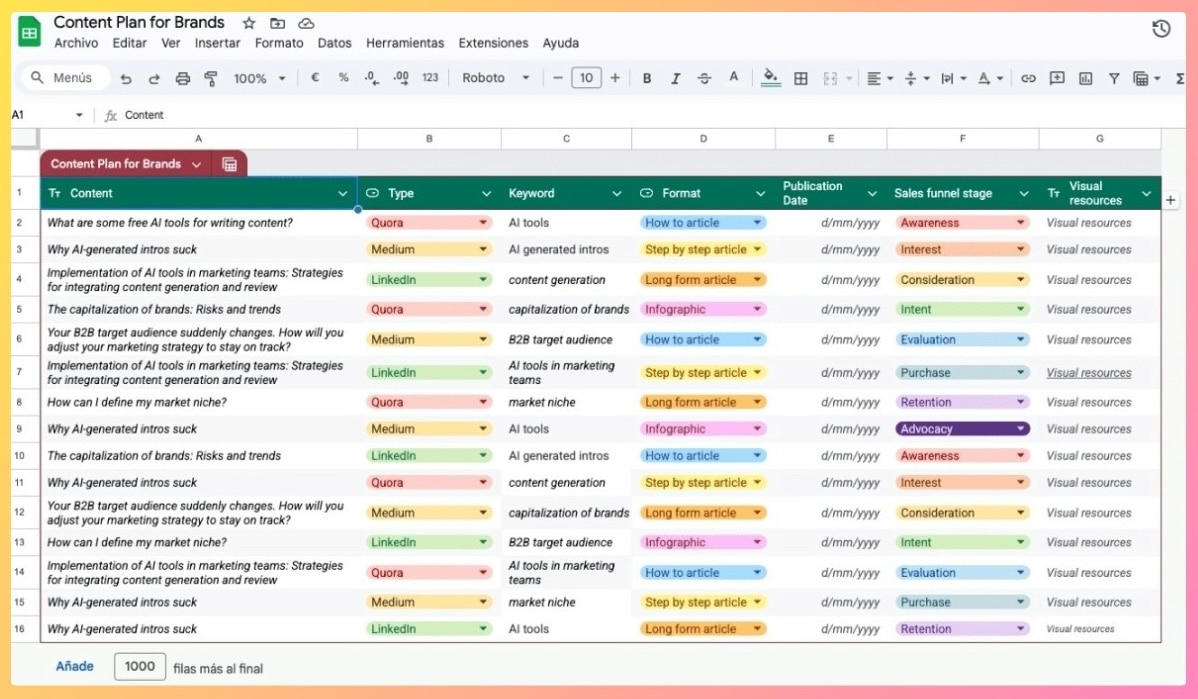Toggle bold formatting
Viewport: 1198px width, 699px height.
647,78
